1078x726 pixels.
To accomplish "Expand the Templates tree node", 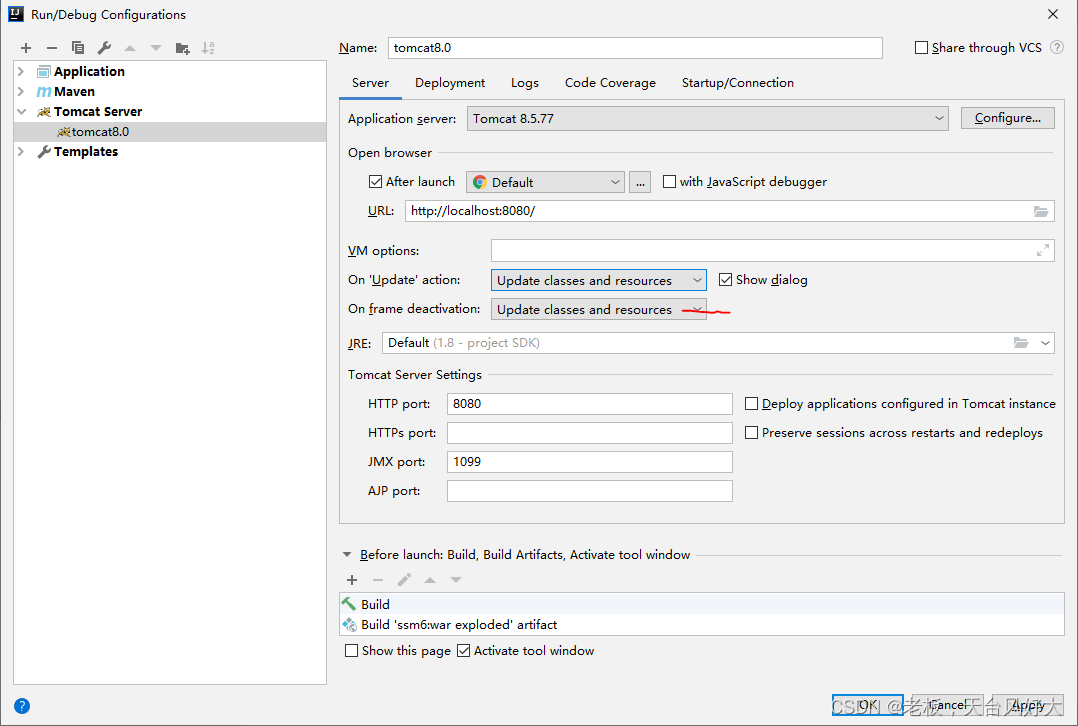I will pos(21,151).
